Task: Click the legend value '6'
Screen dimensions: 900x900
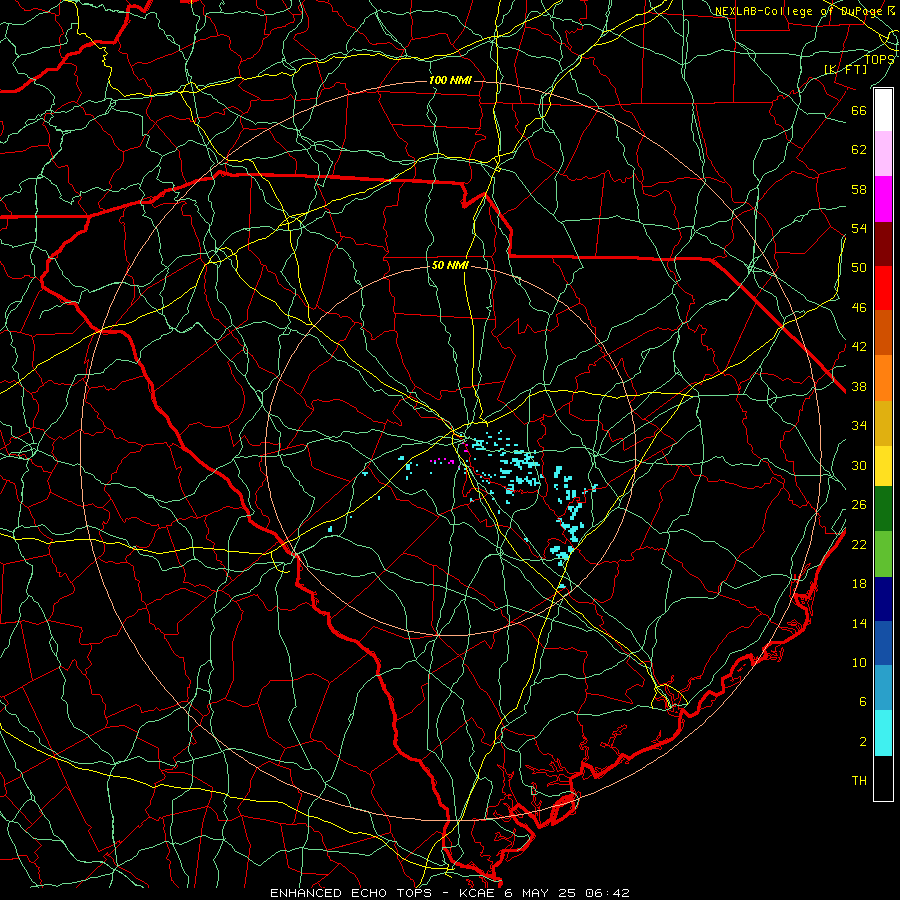Action: click(x=863, y=701)
